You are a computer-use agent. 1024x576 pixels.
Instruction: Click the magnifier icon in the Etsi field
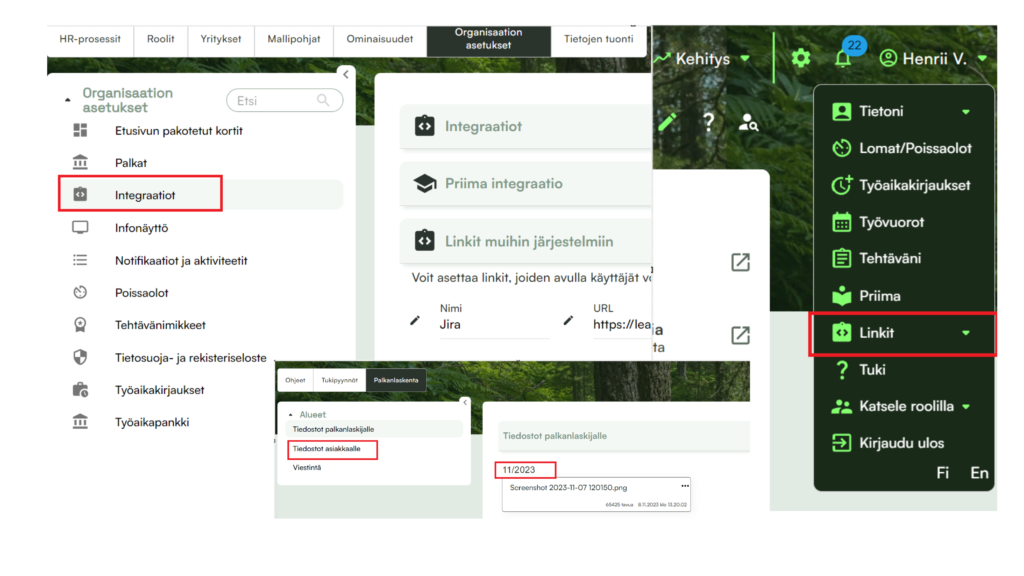tap(323, 100)
